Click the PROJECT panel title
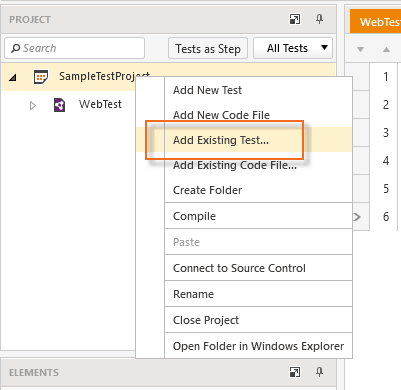 click(30, 20)
